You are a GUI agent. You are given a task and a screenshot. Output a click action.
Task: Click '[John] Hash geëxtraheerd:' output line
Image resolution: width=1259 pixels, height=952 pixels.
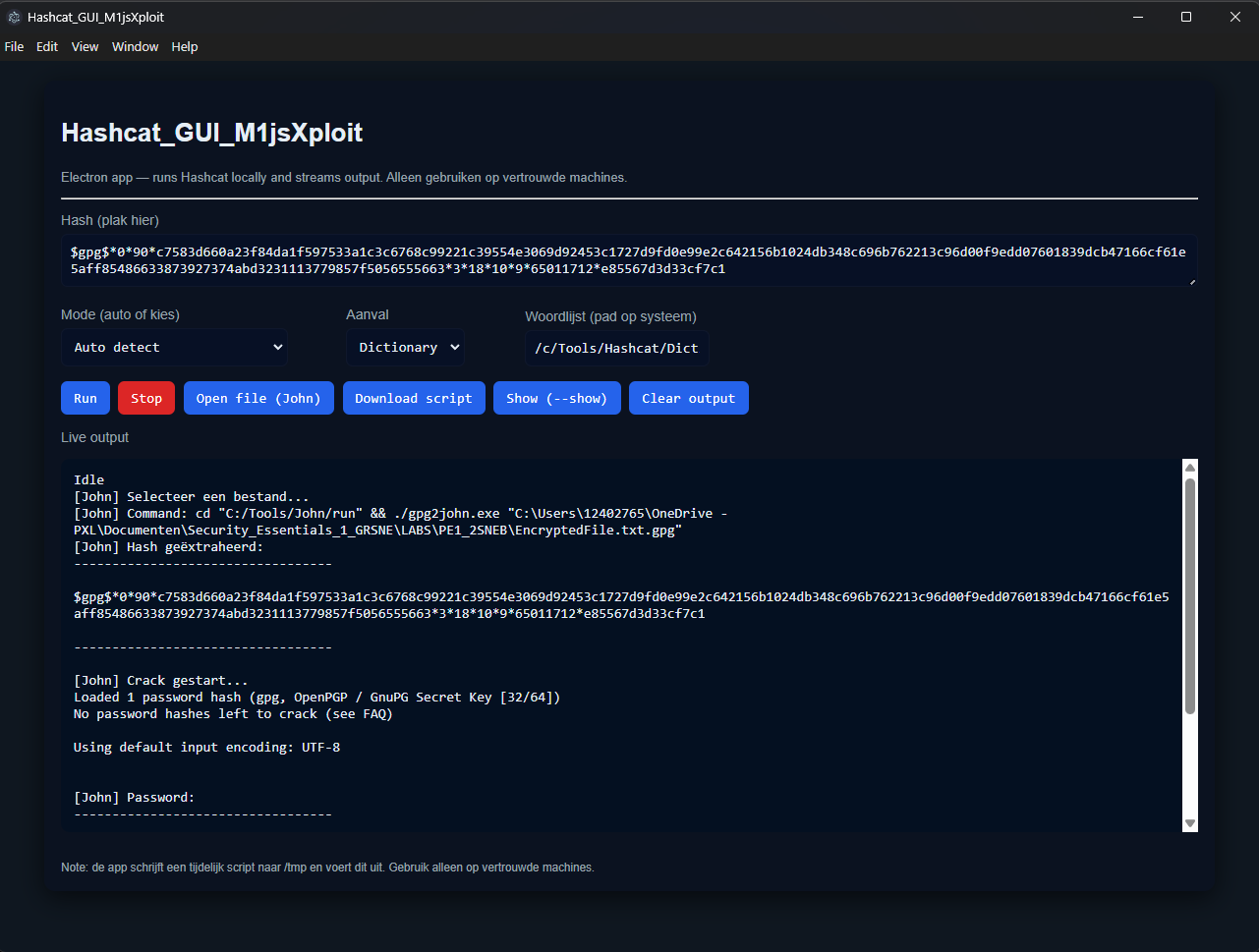[x=169, y=546]
